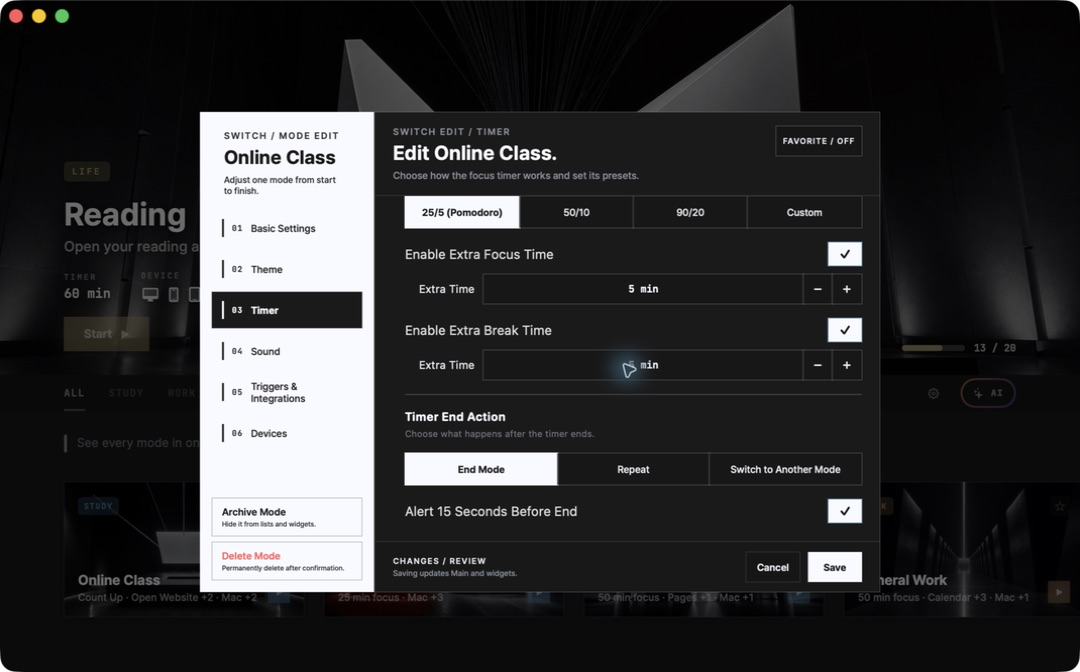Increase Extra Break Time with plus button
This screenshot has width=1080, height=672.
pyautogui.click(x=847, y=365)
